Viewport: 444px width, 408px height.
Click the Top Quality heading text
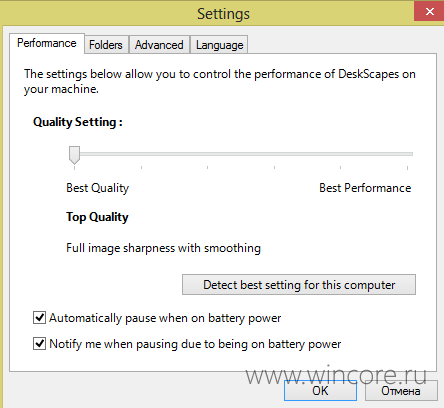tap(97, 217)
